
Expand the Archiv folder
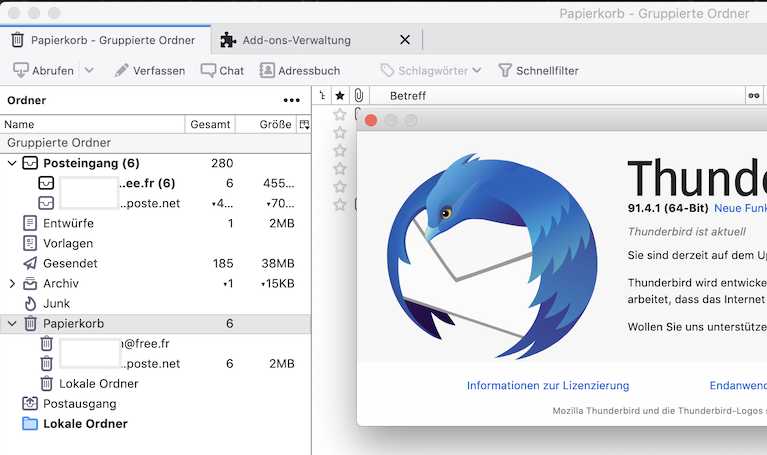pyautogui.click(x=12, y=284)
